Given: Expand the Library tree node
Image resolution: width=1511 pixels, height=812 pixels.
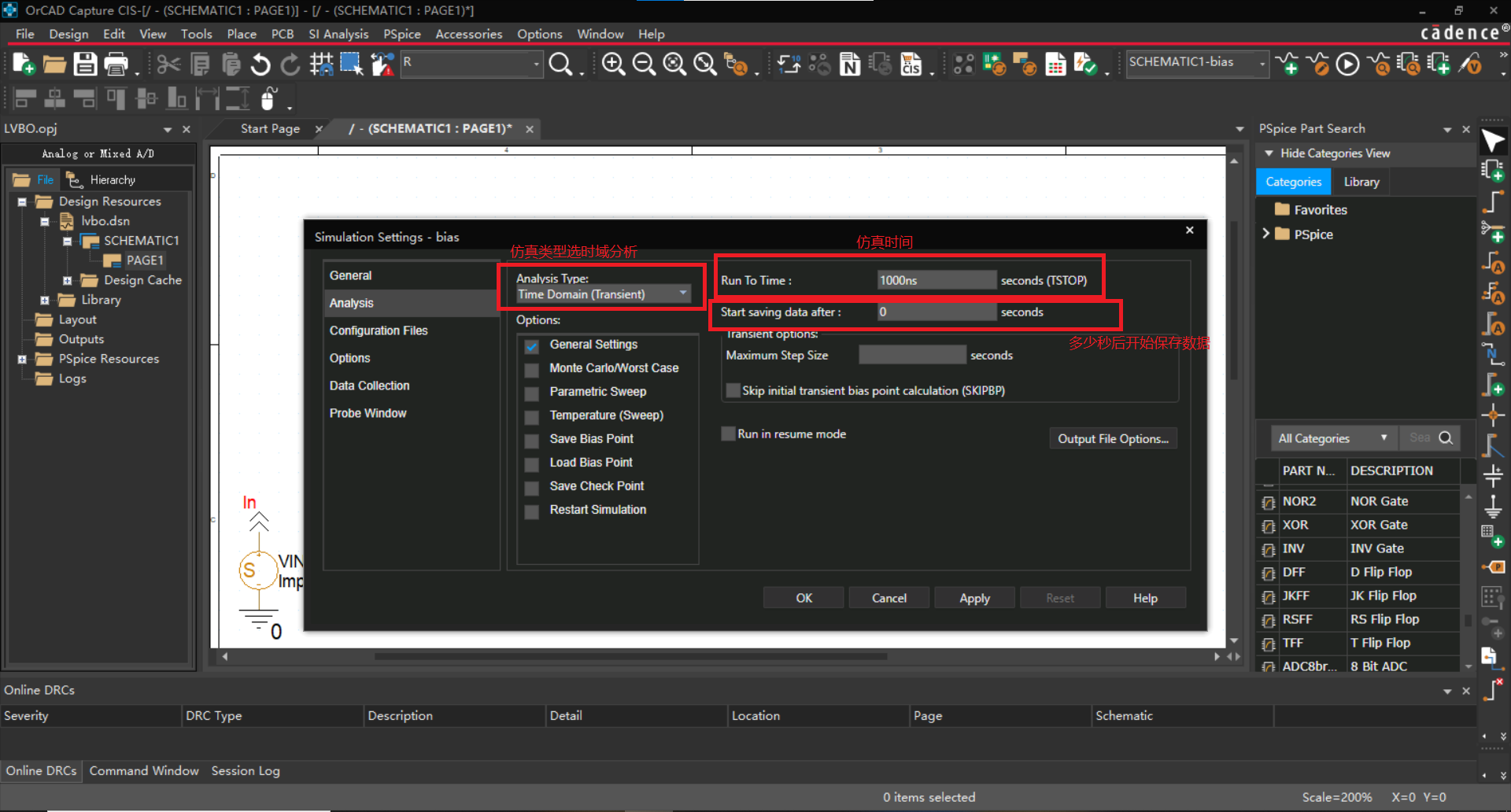Looking at the screenshot, I should tap(45, 301).
